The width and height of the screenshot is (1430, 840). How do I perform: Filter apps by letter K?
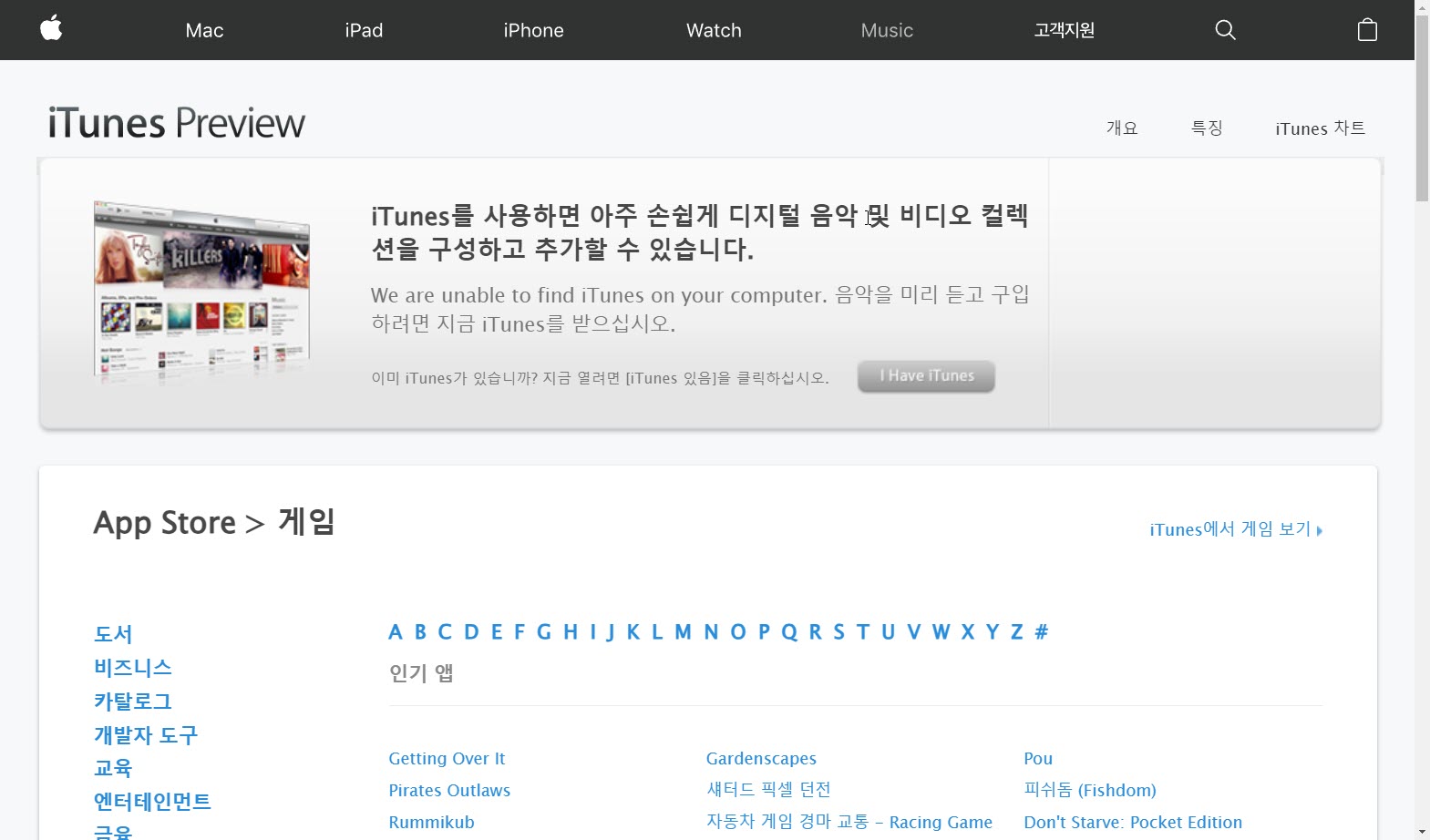pos(633,632)
